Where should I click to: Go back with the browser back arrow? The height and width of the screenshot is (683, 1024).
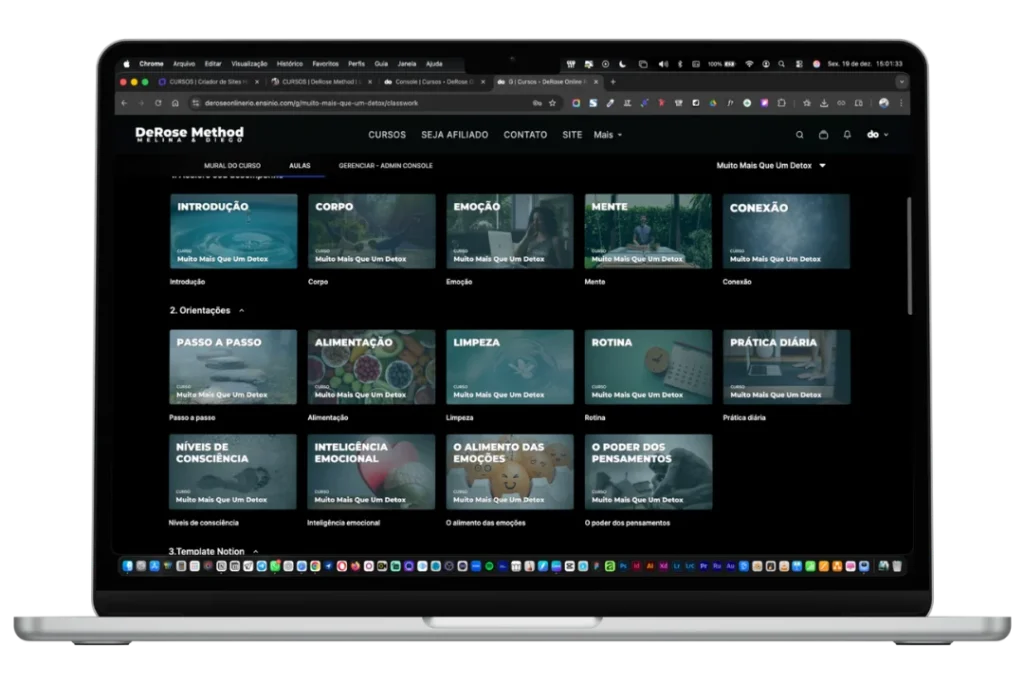pyautogui.click(x=124, y=103)
